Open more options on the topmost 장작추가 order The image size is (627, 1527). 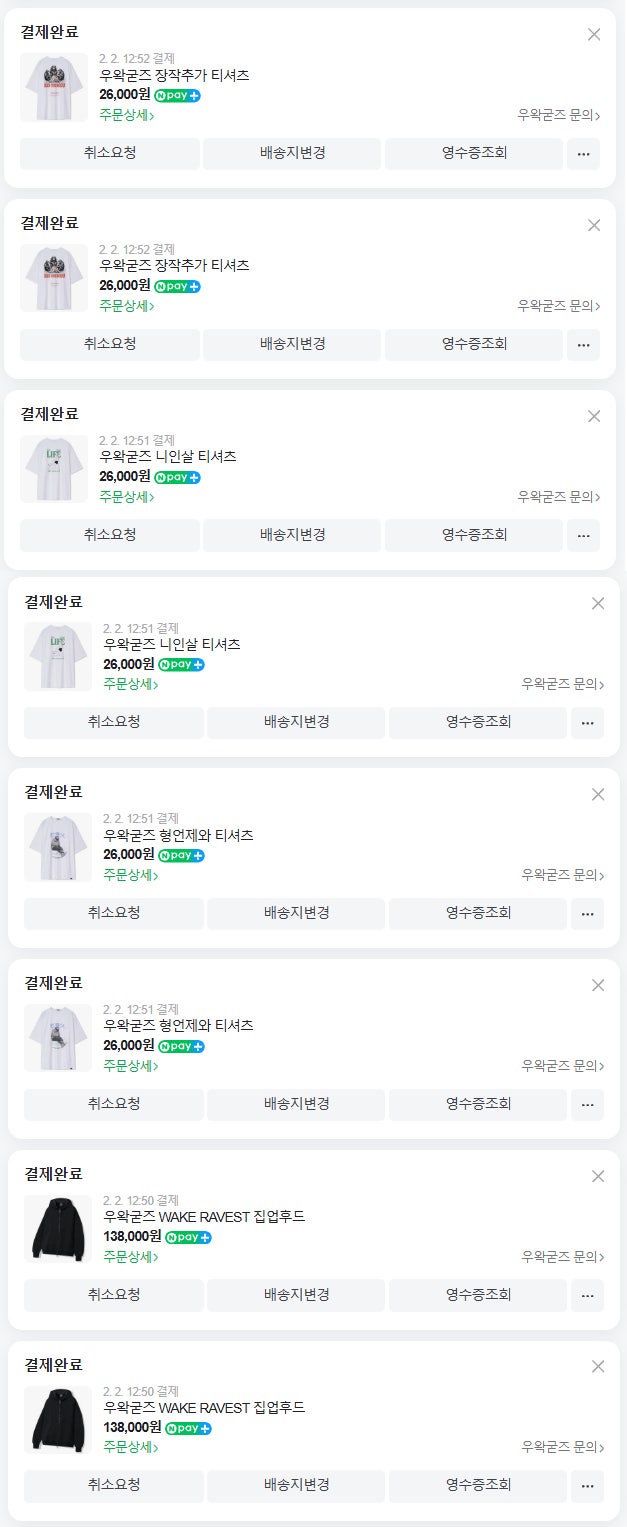point(583,154)
